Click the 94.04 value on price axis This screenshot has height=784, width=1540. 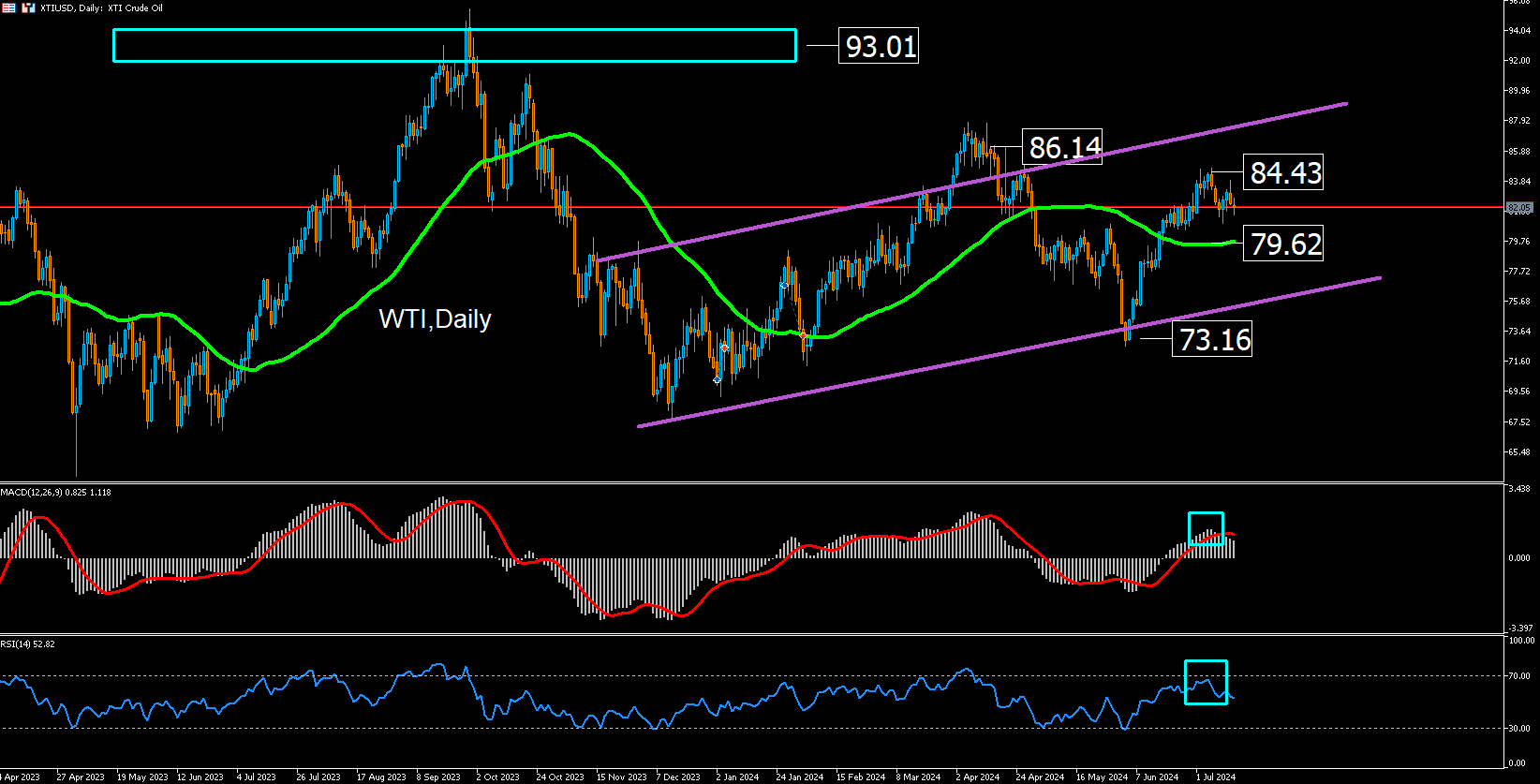point(1518,31)
